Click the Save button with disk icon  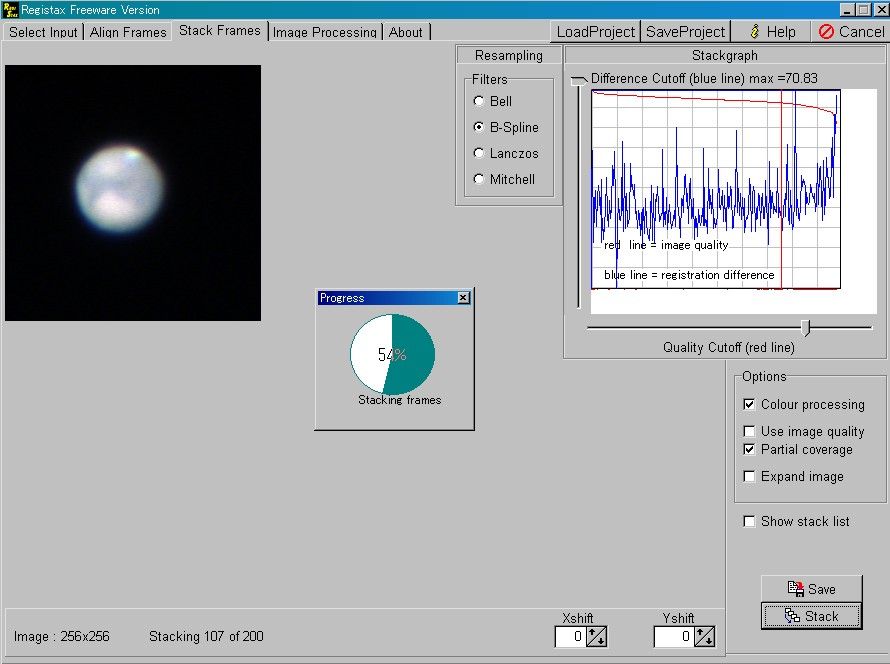[811, 589]
